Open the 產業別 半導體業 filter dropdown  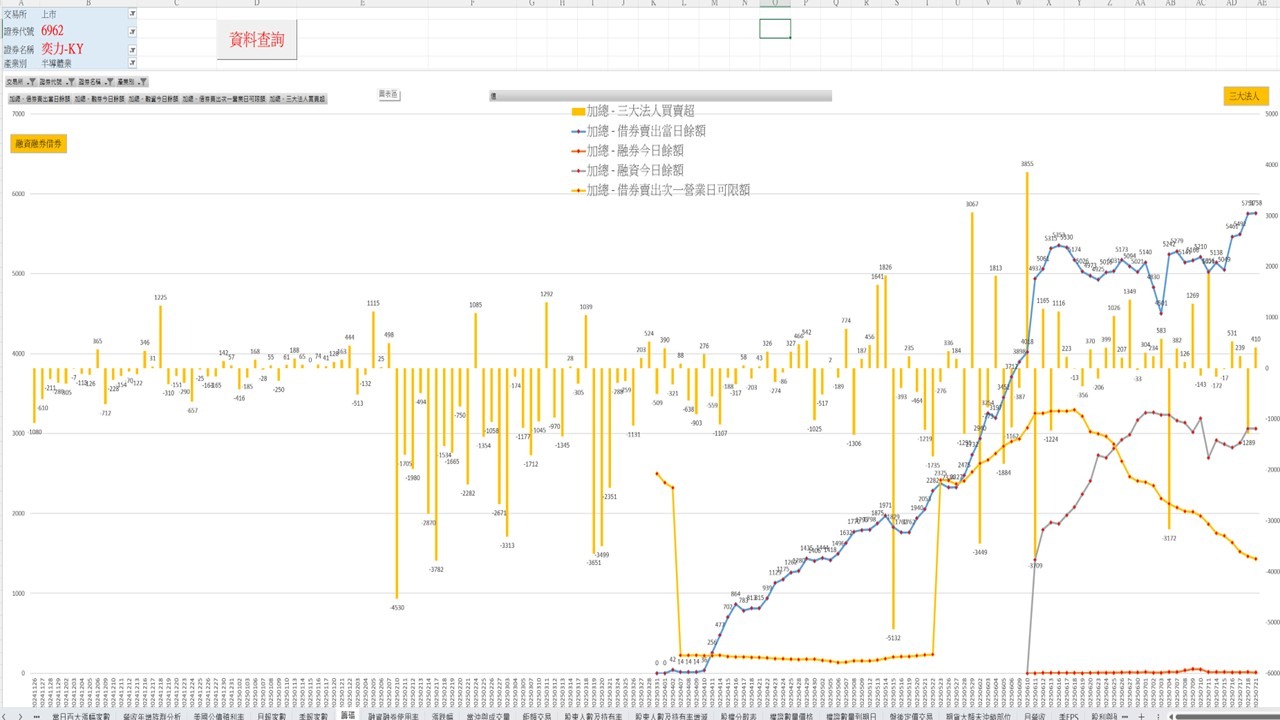tap(132, 63)
